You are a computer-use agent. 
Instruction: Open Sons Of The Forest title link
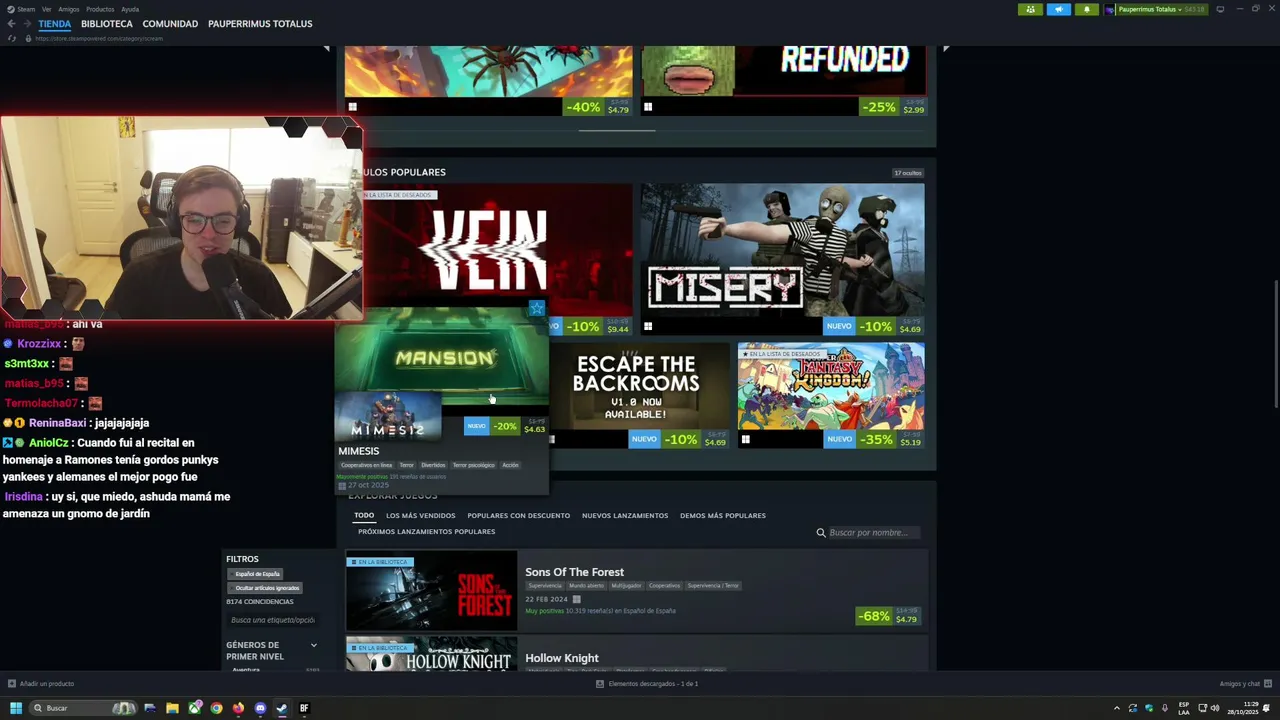574,572
